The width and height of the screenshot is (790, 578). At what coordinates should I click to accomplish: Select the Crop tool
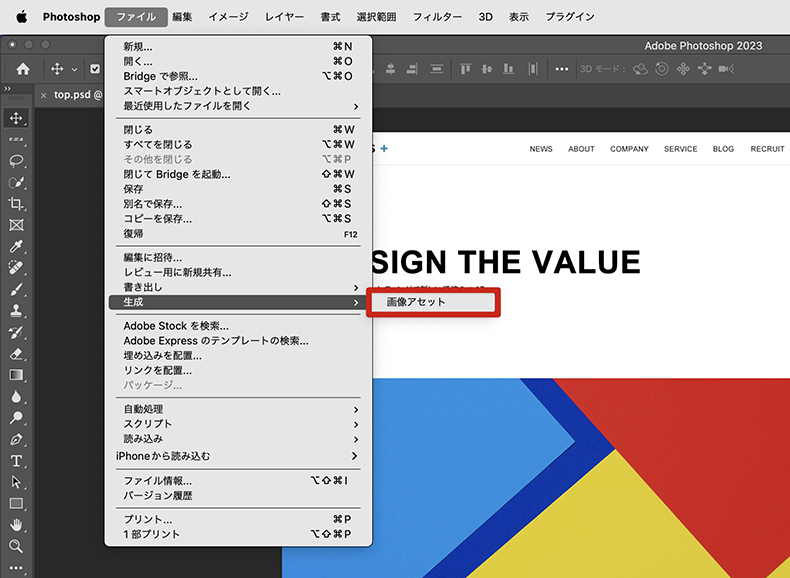16,204
